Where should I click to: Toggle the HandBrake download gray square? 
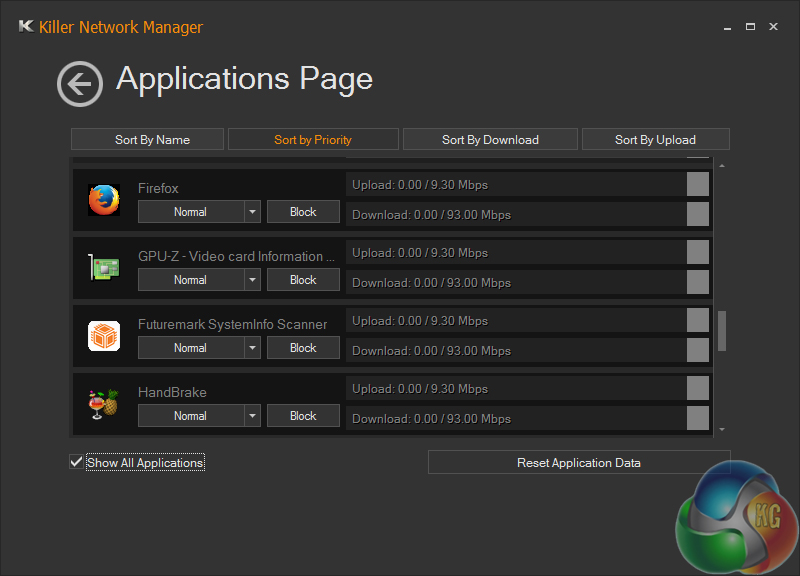pos(698,418)
